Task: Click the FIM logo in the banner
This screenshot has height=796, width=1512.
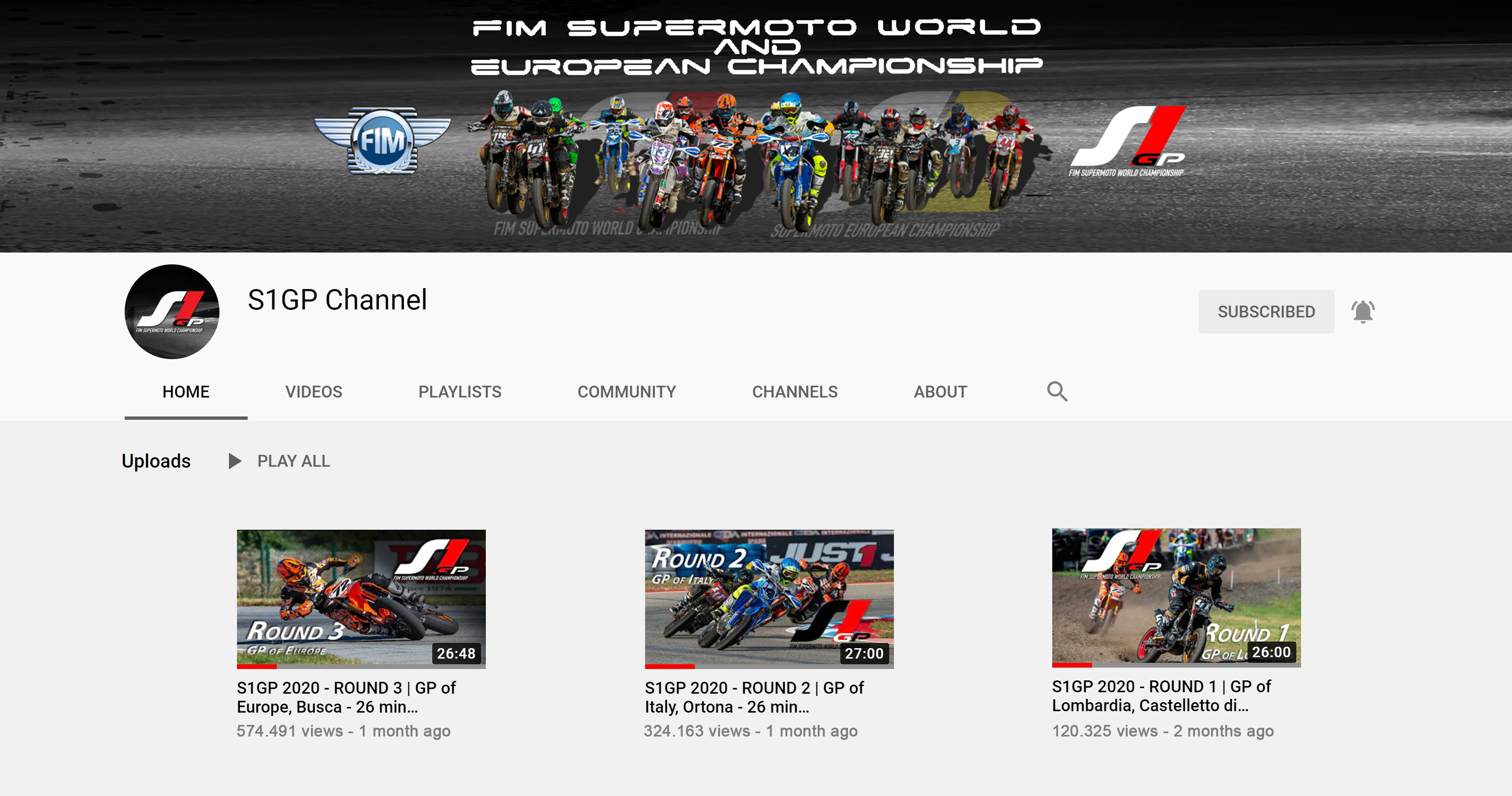Action: pyautogui.click(x=382, y=141)
